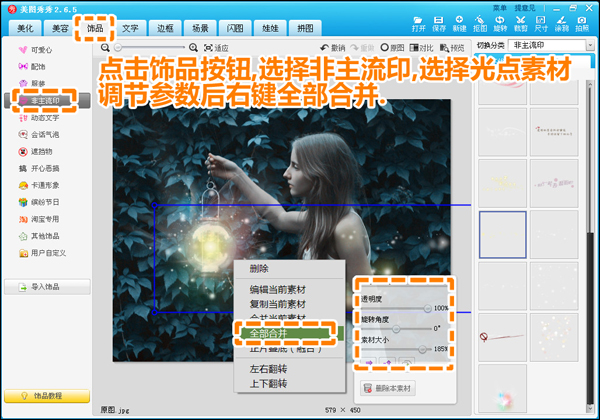Expand the 切换分类 category dropdown
The image size is (600, 420).
590,45
